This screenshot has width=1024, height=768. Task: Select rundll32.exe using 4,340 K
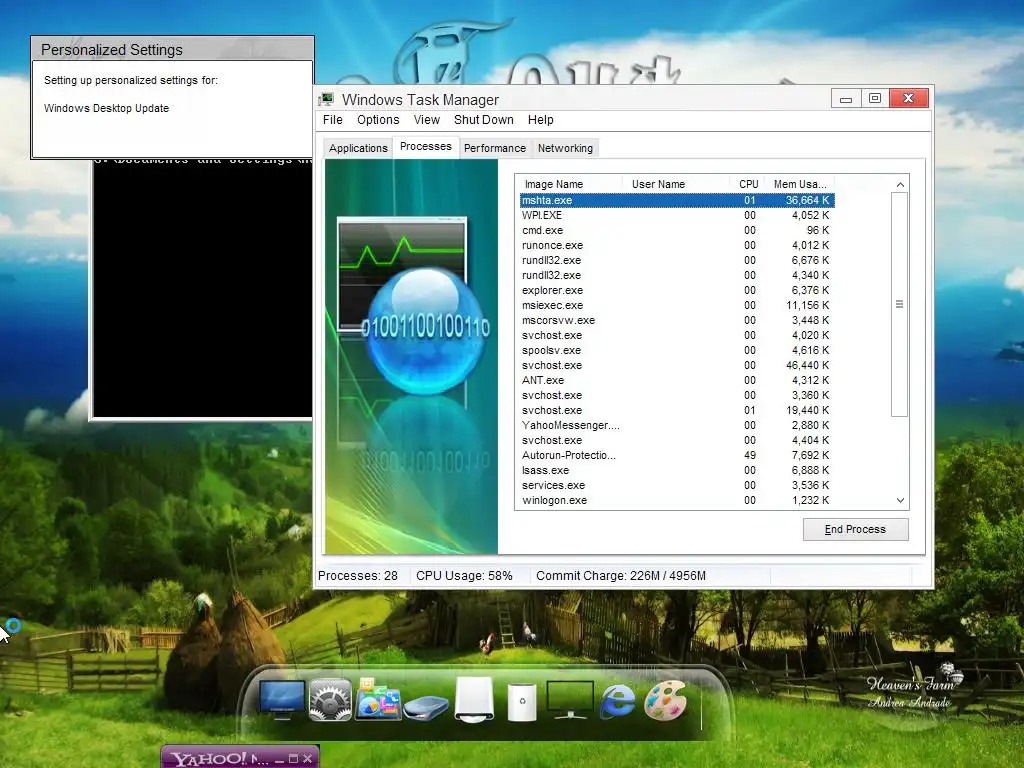coord(677,276)
